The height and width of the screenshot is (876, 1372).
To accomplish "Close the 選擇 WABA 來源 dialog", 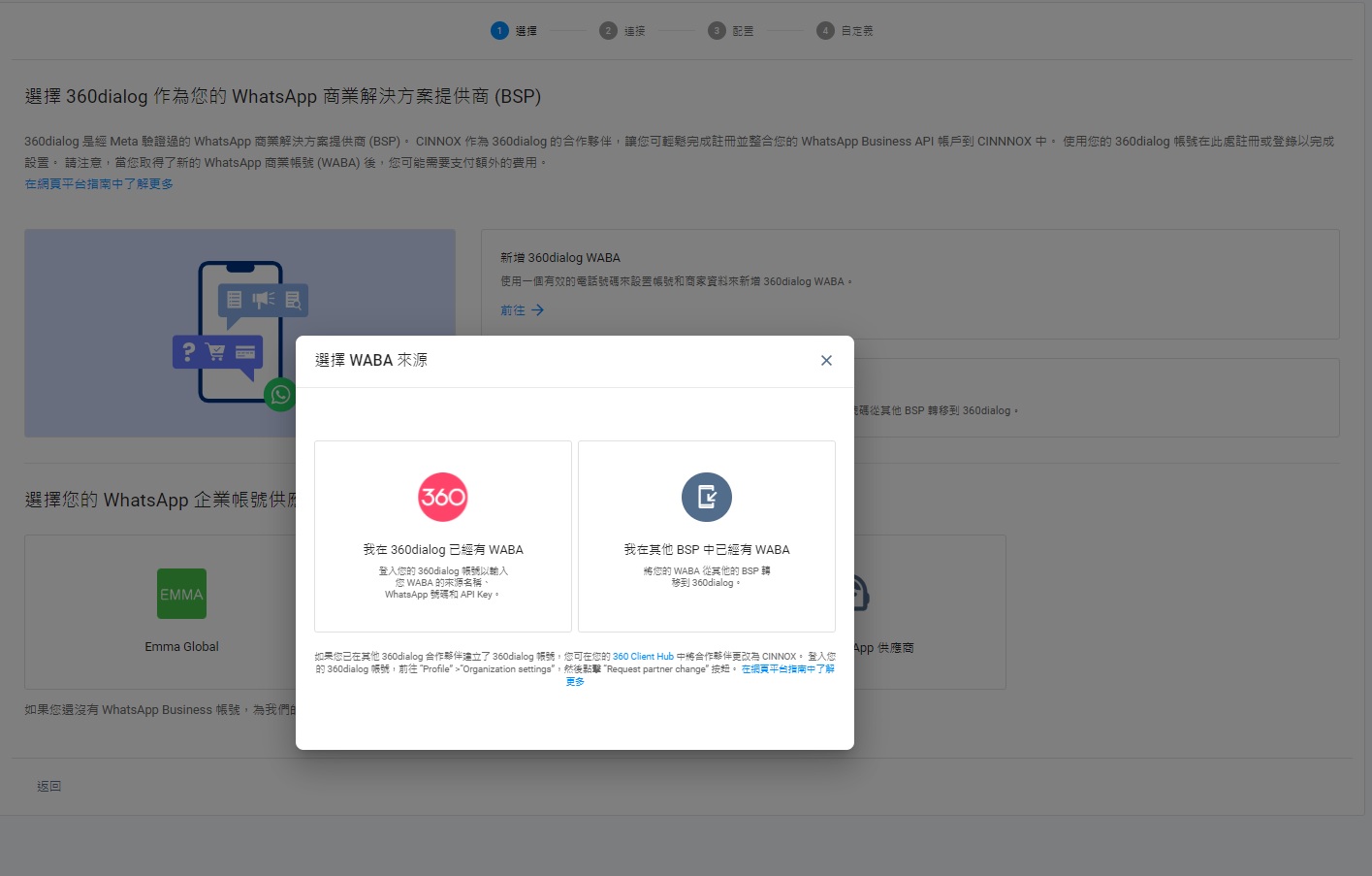I will 826,361.
